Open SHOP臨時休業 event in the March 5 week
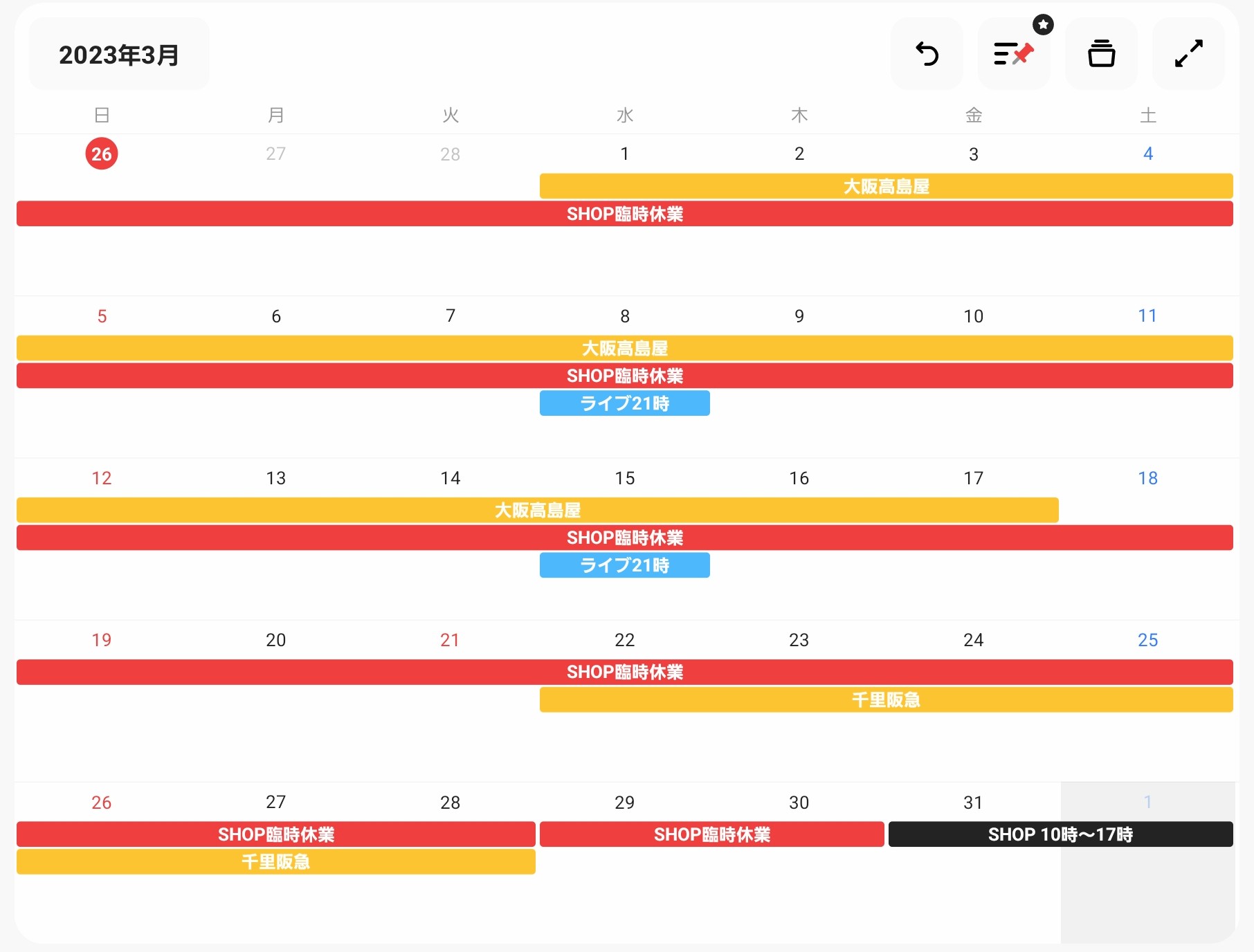1254x952 pixels. pos(625,376)
